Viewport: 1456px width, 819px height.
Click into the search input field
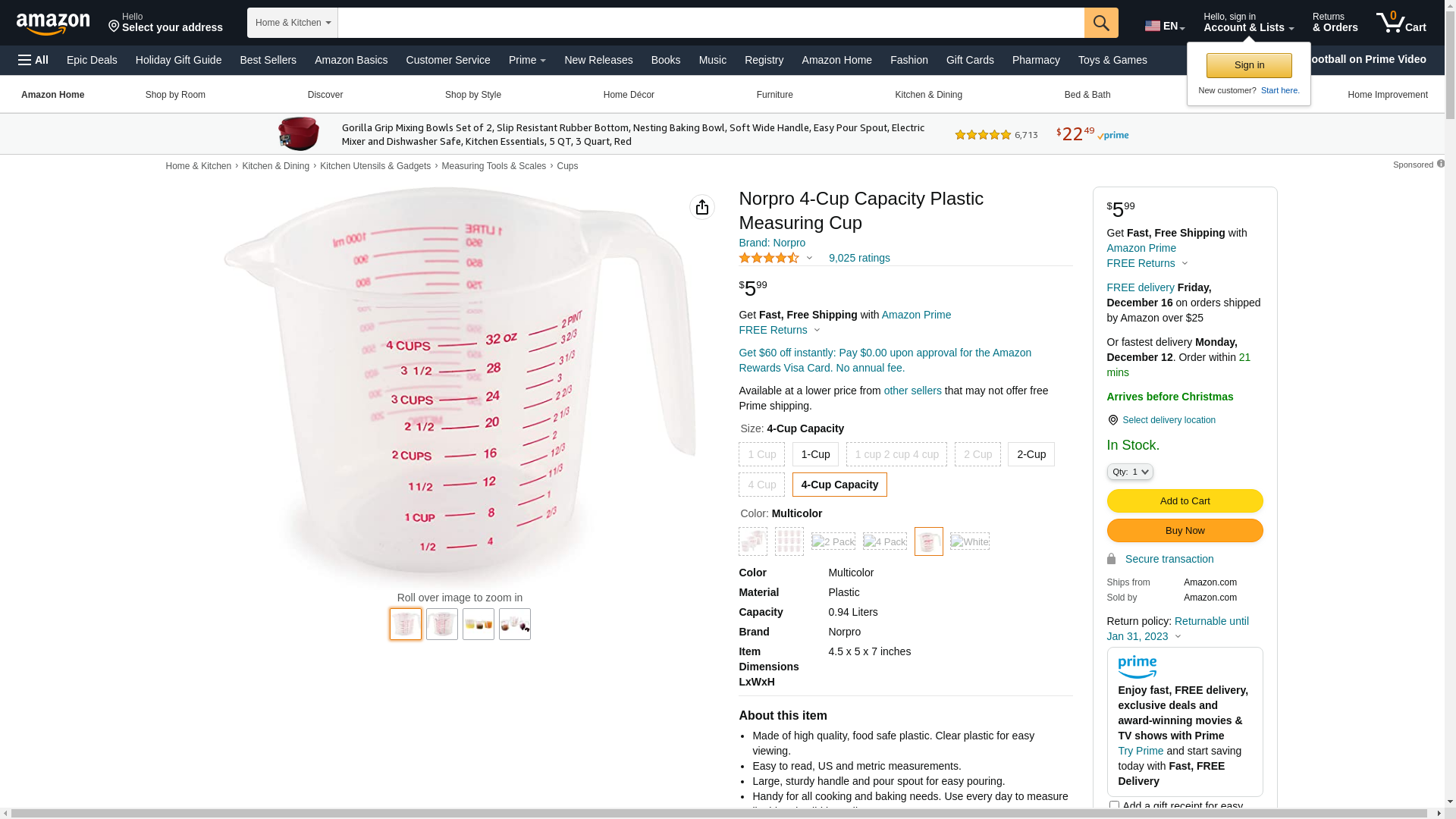pos(711,23)
